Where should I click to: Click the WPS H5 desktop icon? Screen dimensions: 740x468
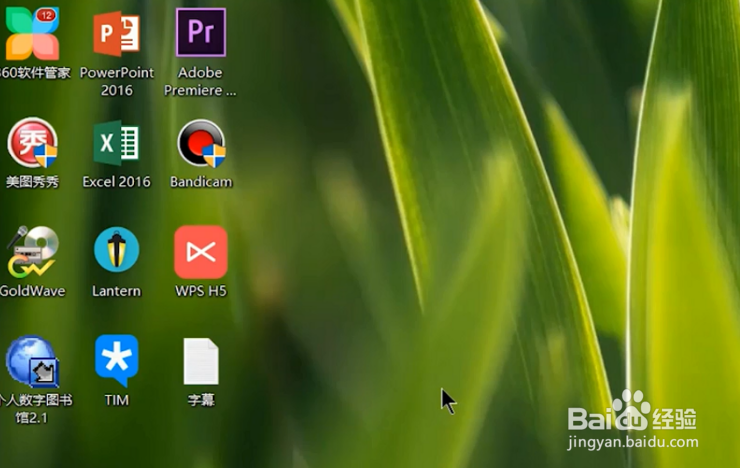[201, 252]
